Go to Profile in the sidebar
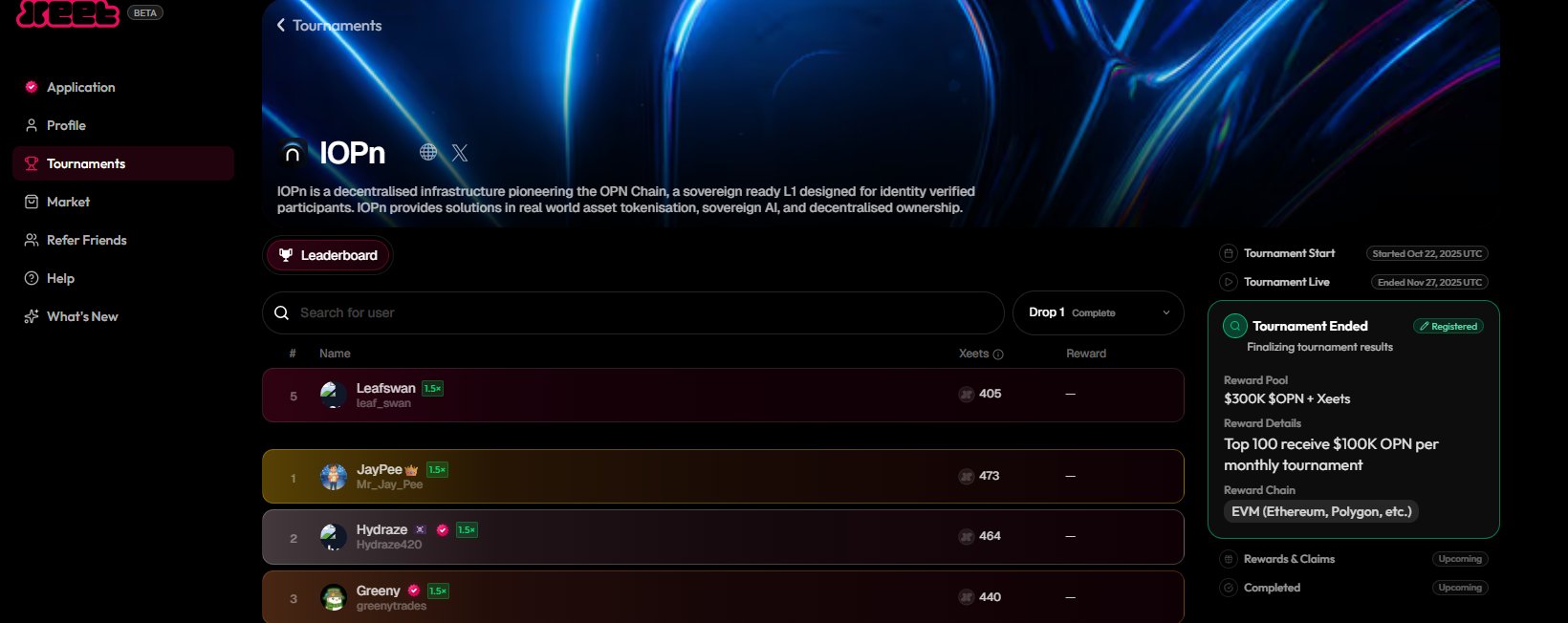This screenshot has height=623, width=1568. (x=123, y=125)
